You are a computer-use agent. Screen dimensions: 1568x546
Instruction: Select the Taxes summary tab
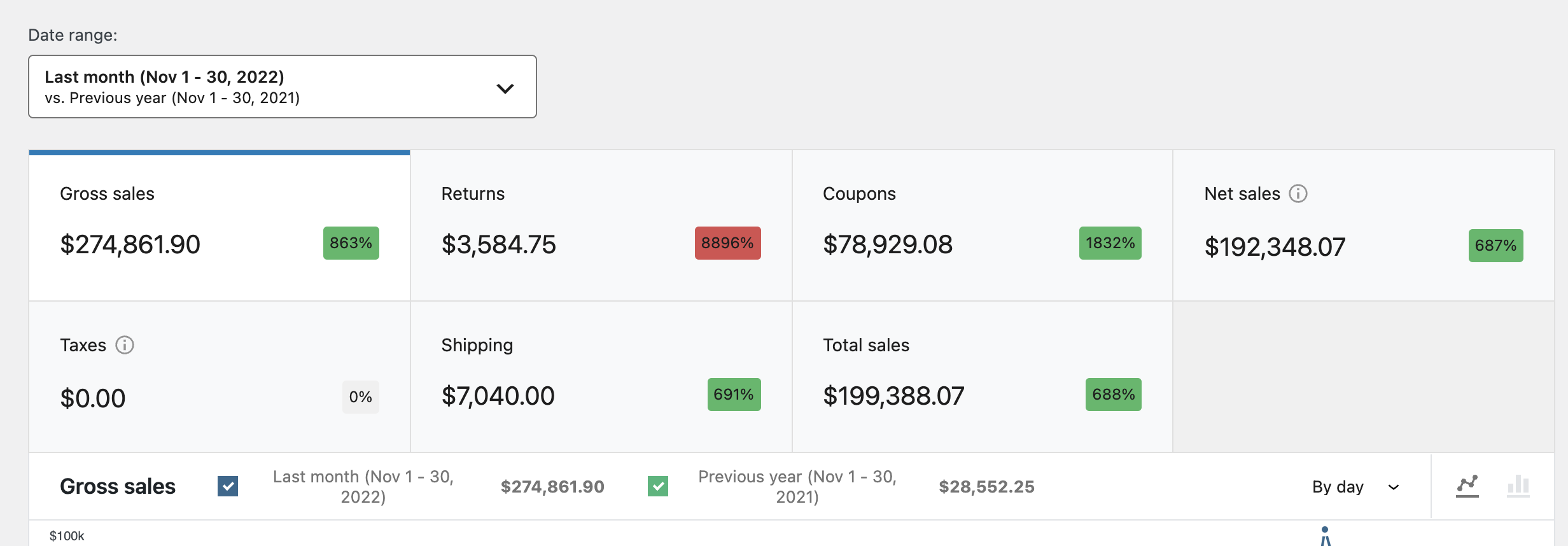tap(220, 377)
